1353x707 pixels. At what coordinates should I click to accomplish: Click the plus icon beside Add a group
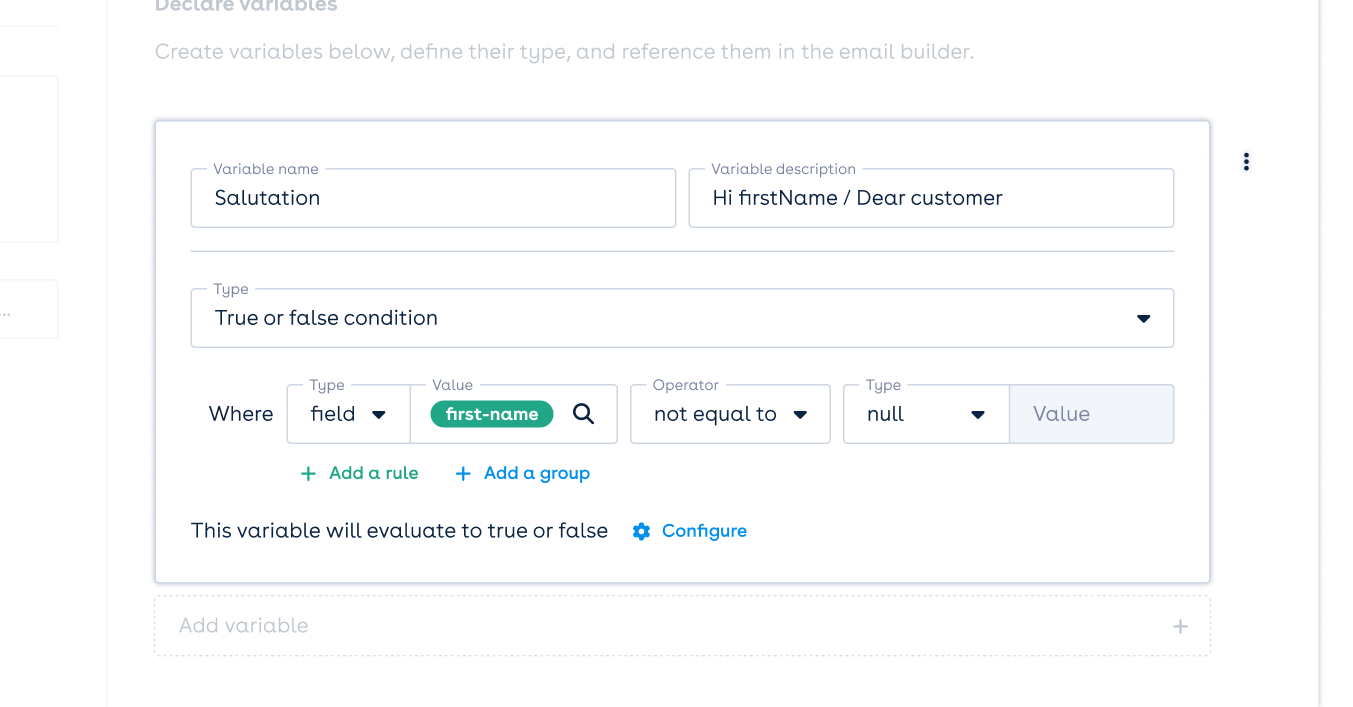pyautogui.click(x=463, y=473)
